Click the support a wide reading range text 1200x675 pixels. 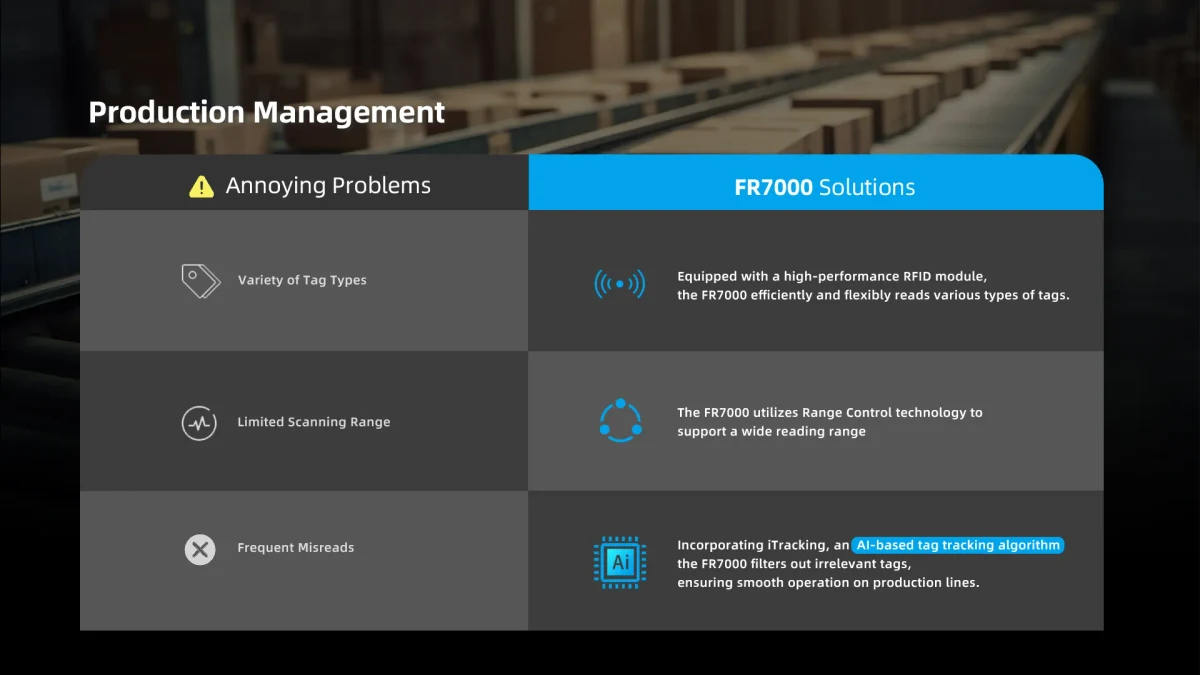click(771, 431)
